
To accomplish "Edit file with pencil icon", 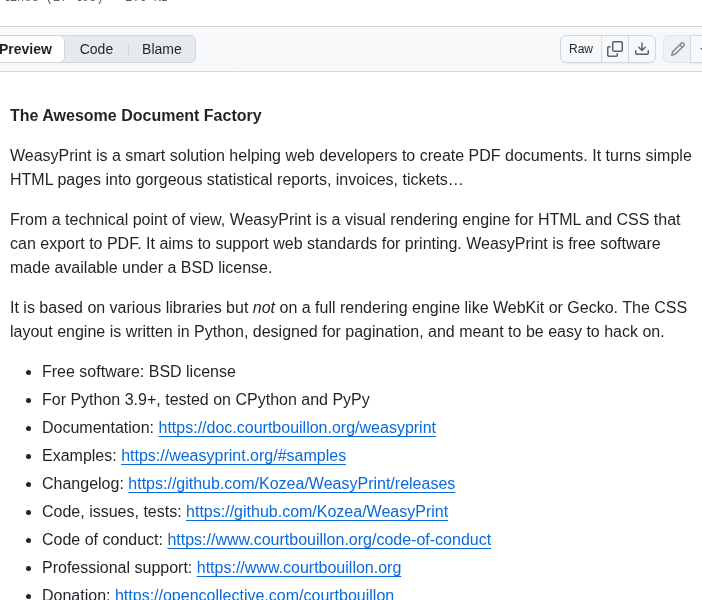I will (677, 49).
